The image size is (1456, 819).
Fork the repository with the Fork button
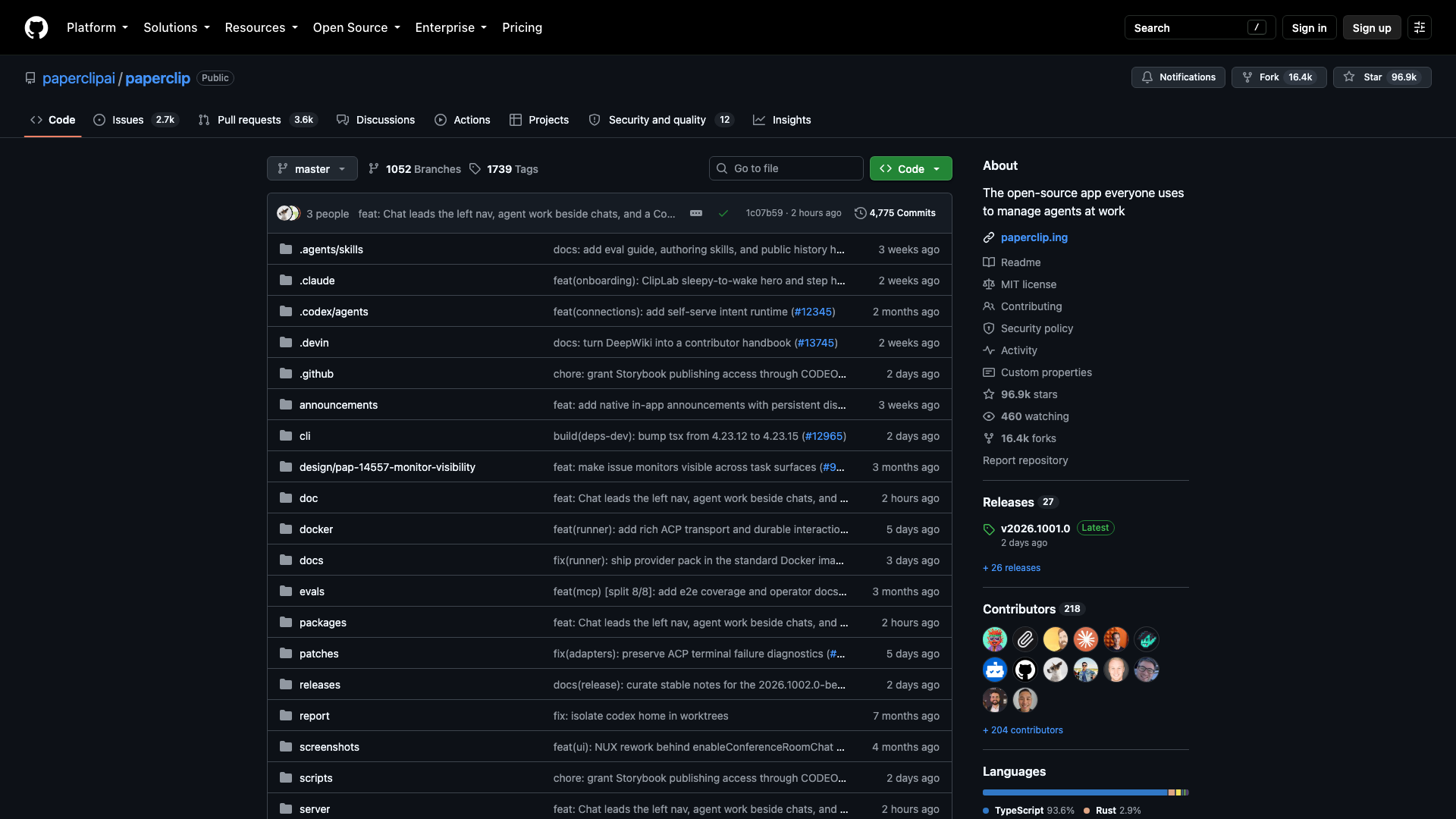[1279, 77]
